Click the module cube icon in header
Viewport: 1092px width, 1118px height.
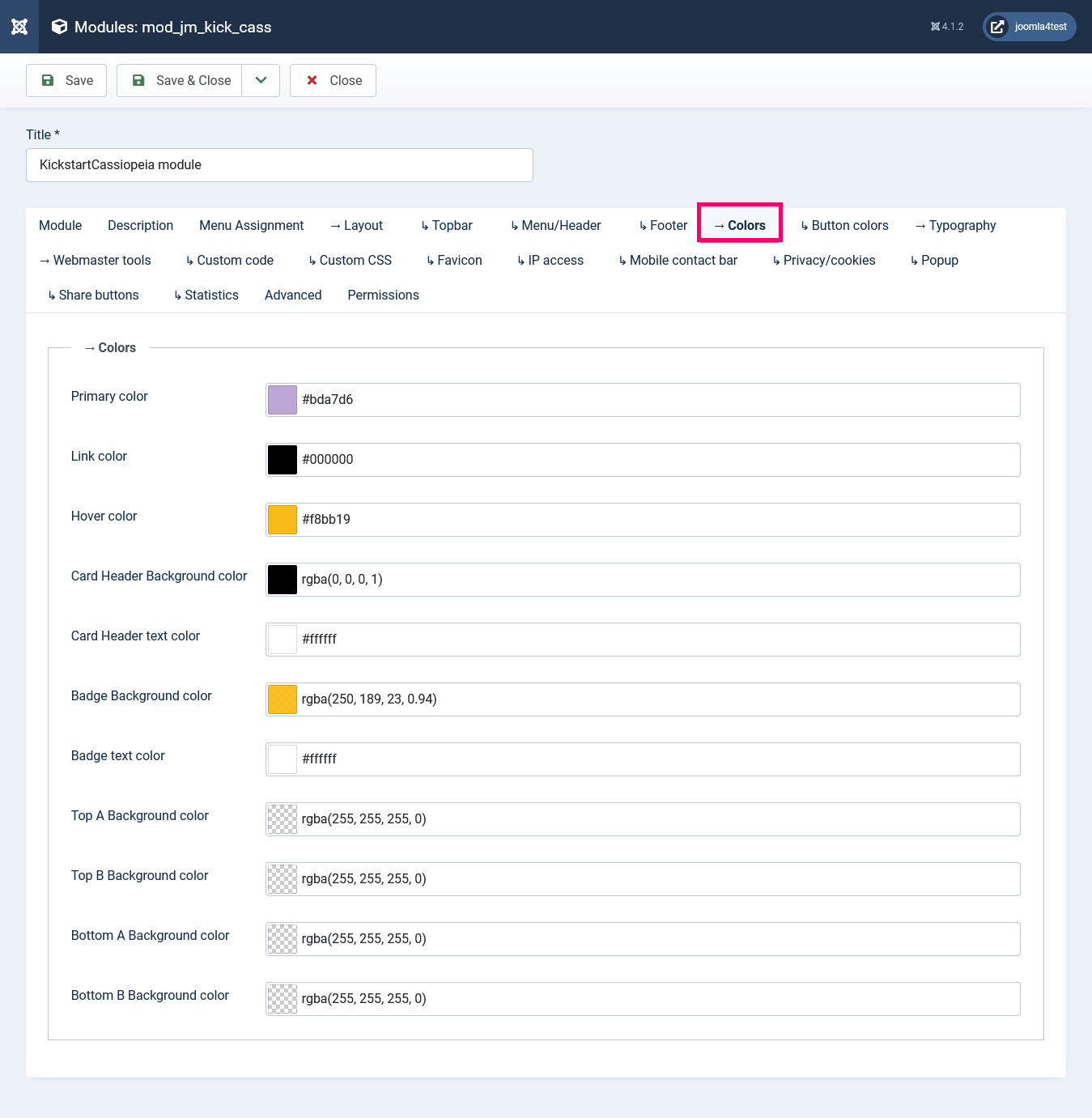pyautogui.click(x=59, y=27)
